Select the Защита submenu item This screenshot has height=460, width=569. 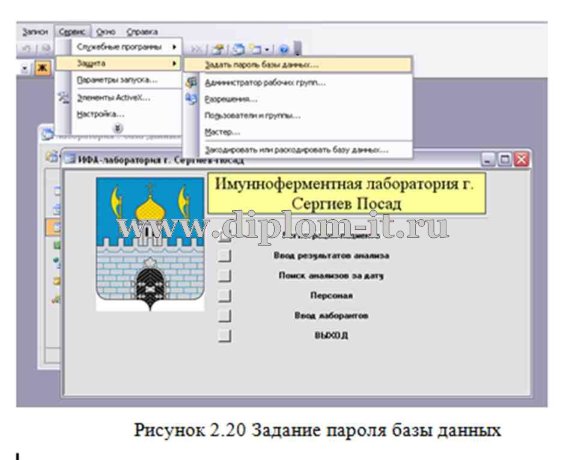pos(118,63)
